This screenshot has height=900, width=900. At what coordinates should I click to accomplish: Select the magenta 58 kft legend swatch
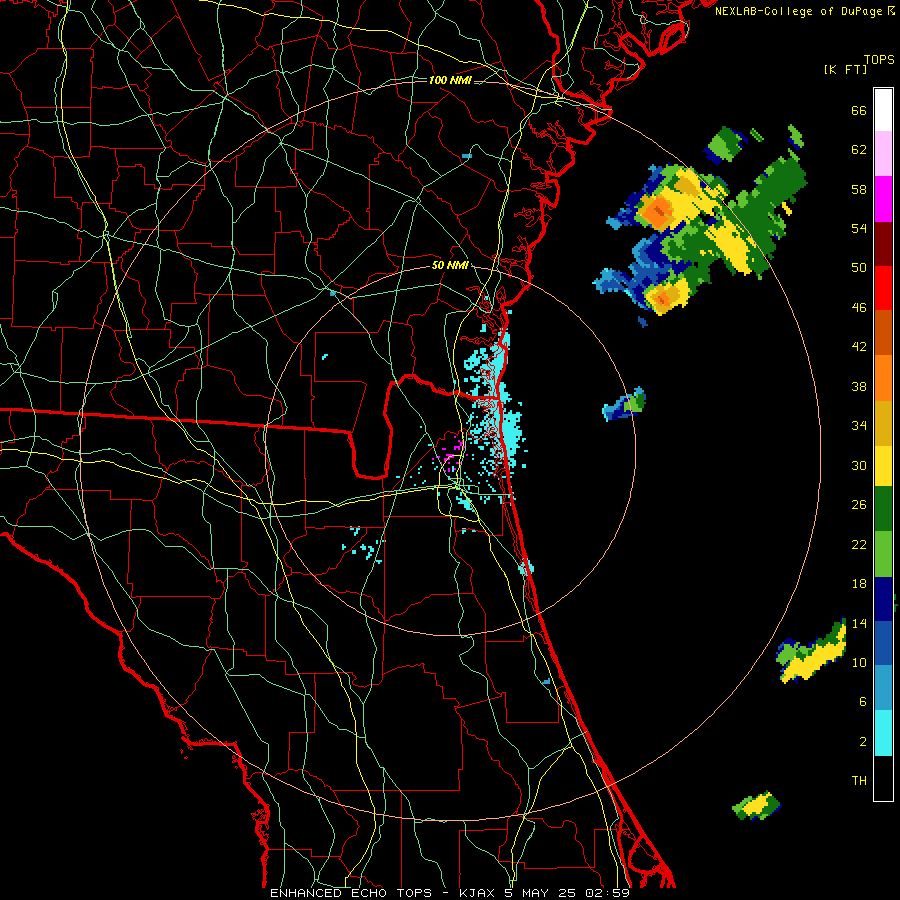pyautogui.click(x=883, y=199)
